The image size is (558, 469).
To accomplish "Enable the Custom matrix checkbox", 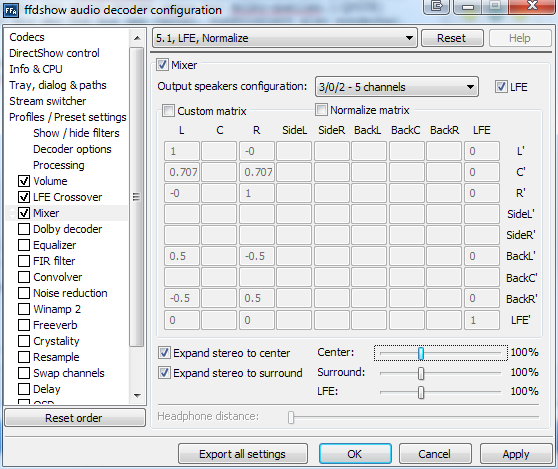I will (168, 111).
